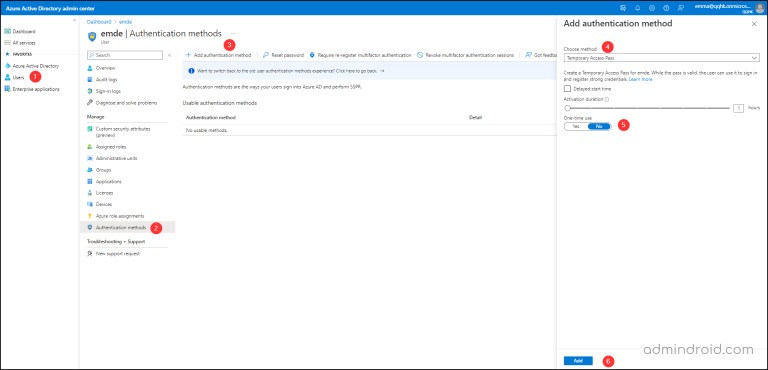Click the Azure Active Directory icon
This screenshot has height=370, width=768.
7,66
